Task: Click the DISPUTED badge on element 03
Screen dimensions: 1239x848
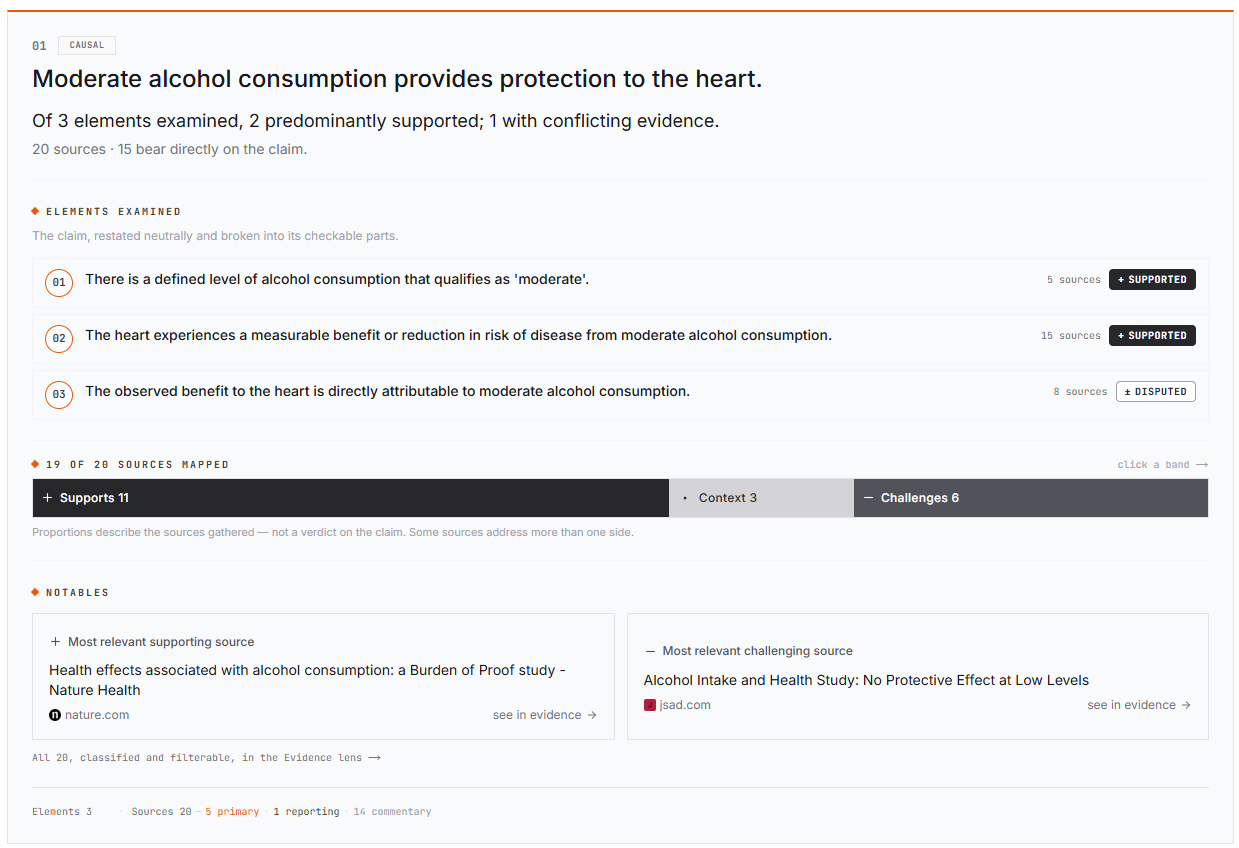Action: pos(1156,392)
